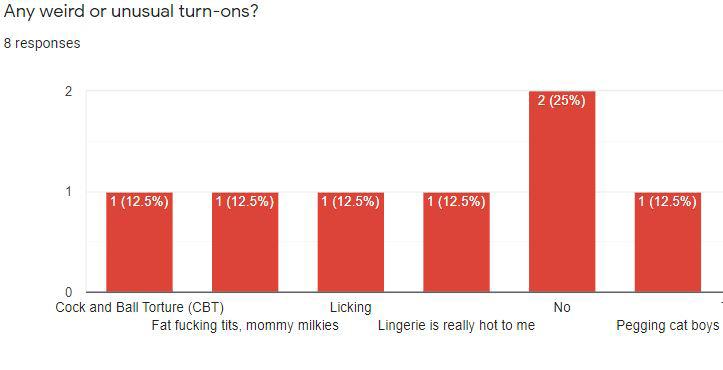
Task: Click the axis label ending in '(CBT)'
Action: [139, 307]
